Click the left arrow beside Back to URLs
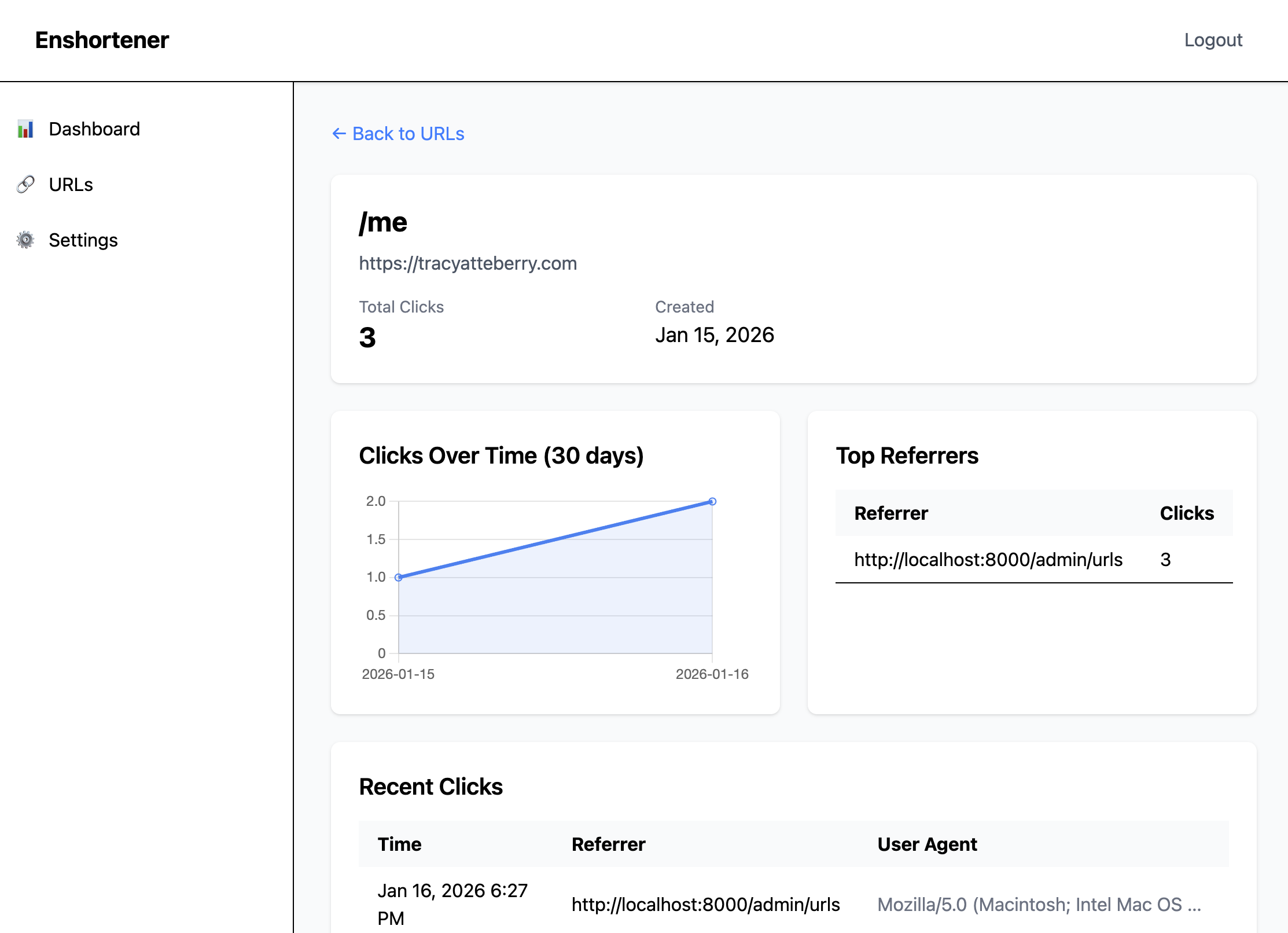This screenshot has height=933, width=1288. coord(338,134)
